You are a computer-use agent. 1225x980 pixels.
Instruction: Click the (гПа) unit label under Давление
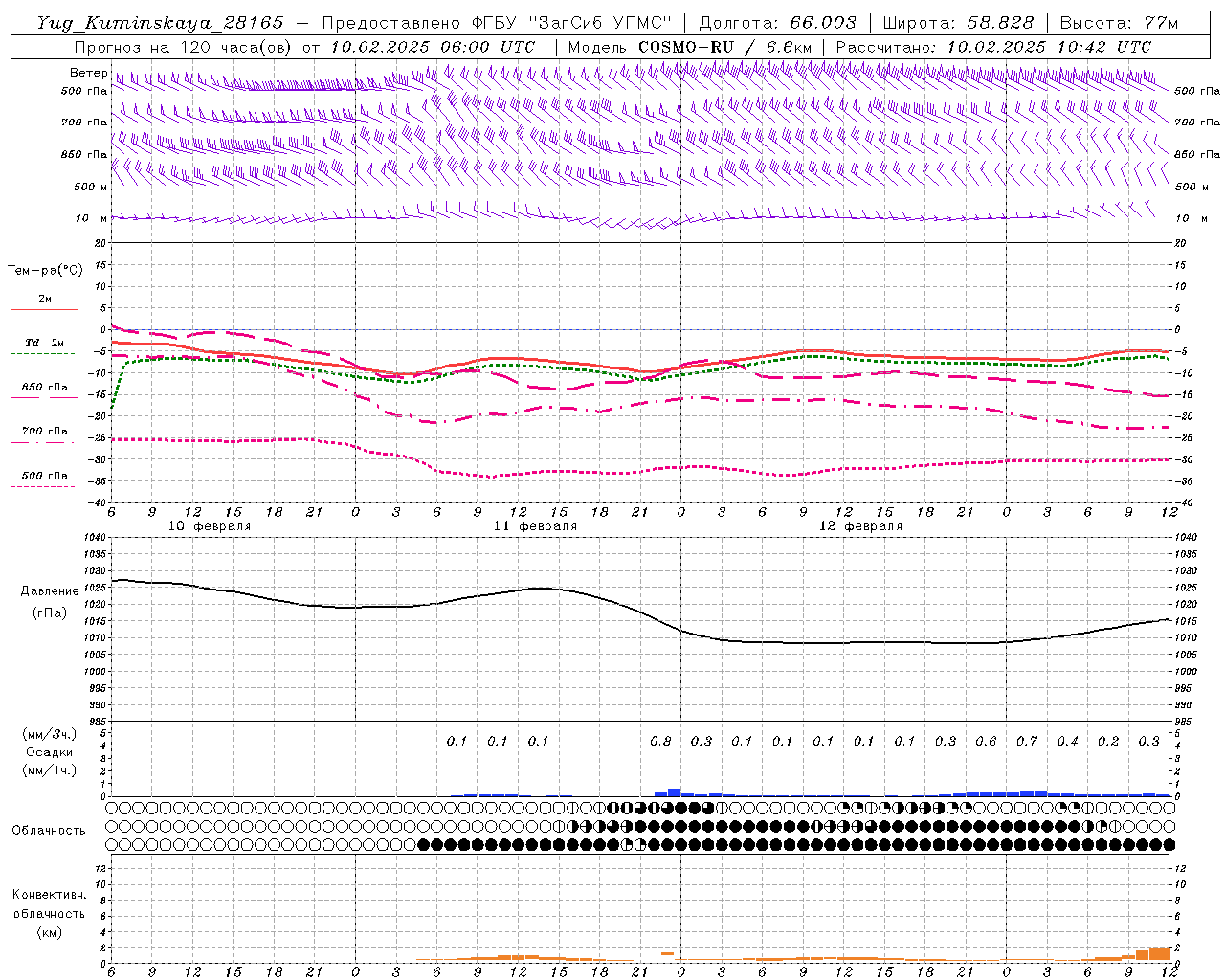click(49, 613)
